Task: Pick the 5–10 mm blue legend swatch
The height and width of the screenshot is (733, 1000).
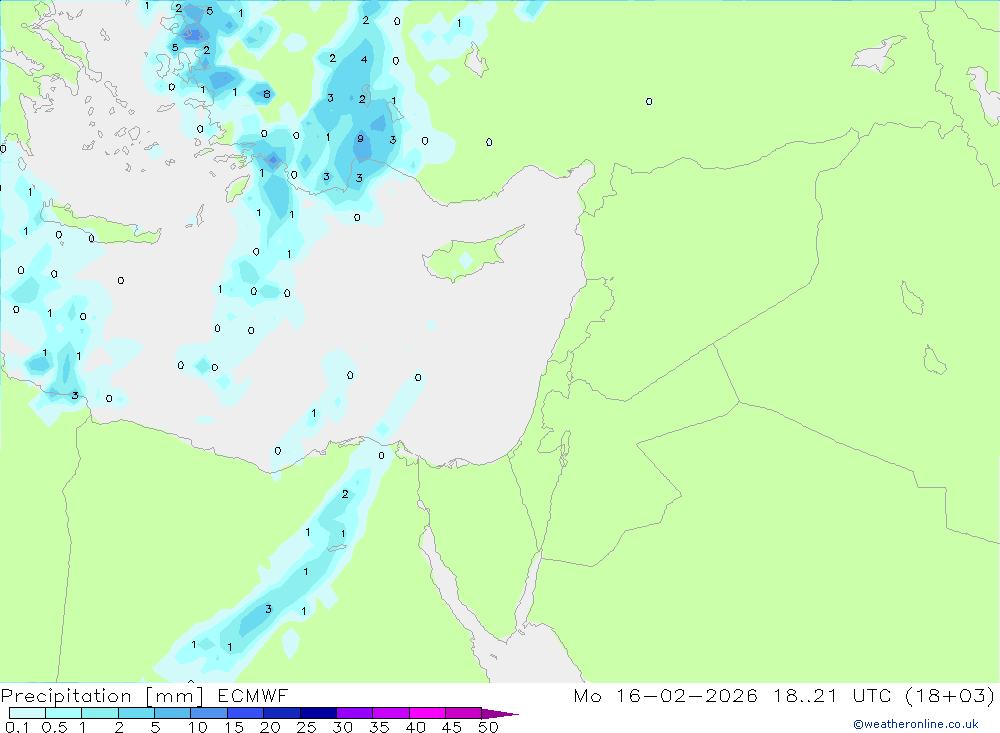Action: 172,713
